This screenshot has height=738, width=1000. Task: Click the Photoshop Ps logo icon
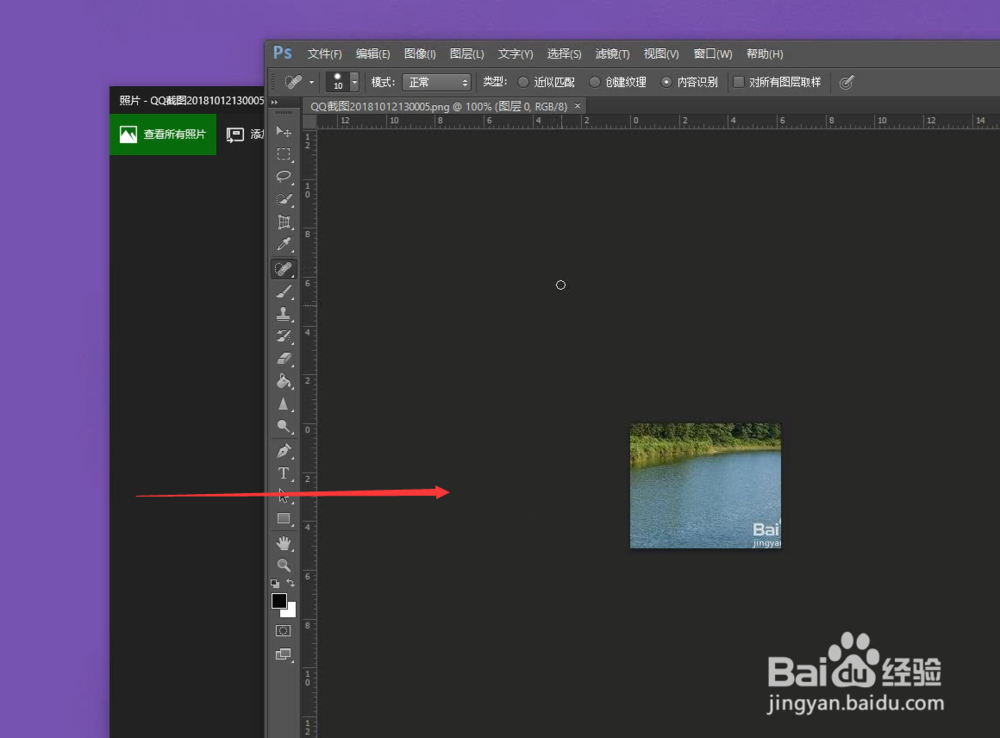[283, 53]
